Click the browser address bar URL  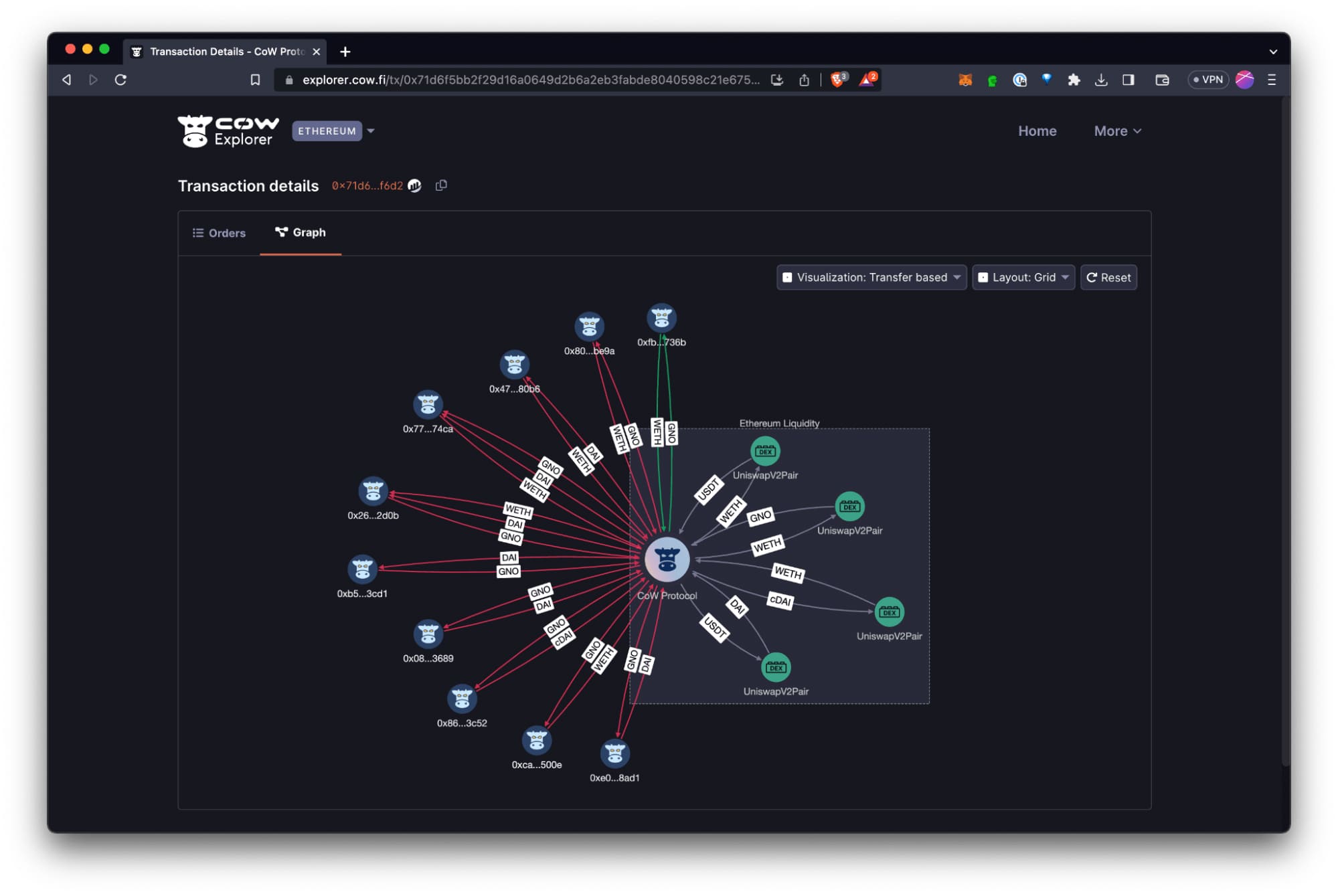click(530, 80)
